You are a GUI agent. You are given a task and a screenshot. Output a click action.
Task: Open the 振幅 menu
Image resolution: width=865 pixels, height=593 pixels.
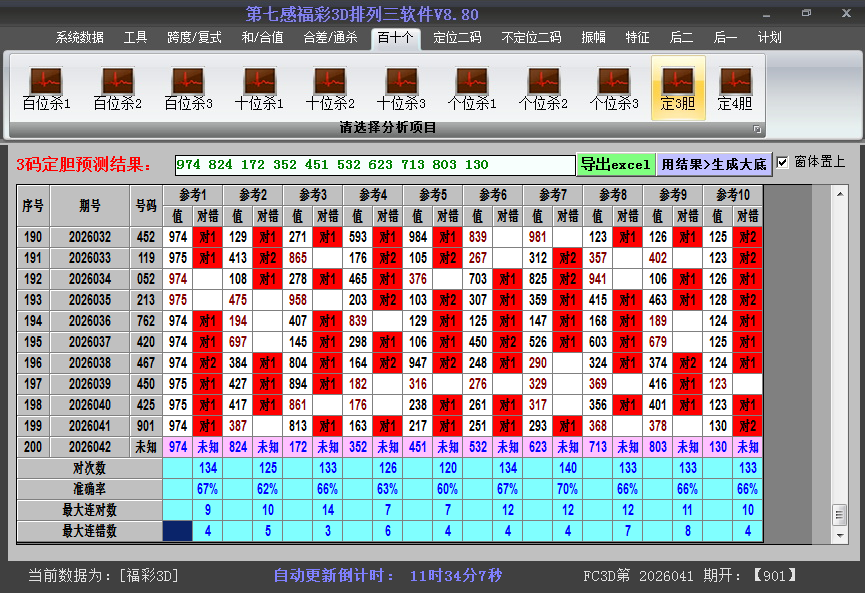593,37
